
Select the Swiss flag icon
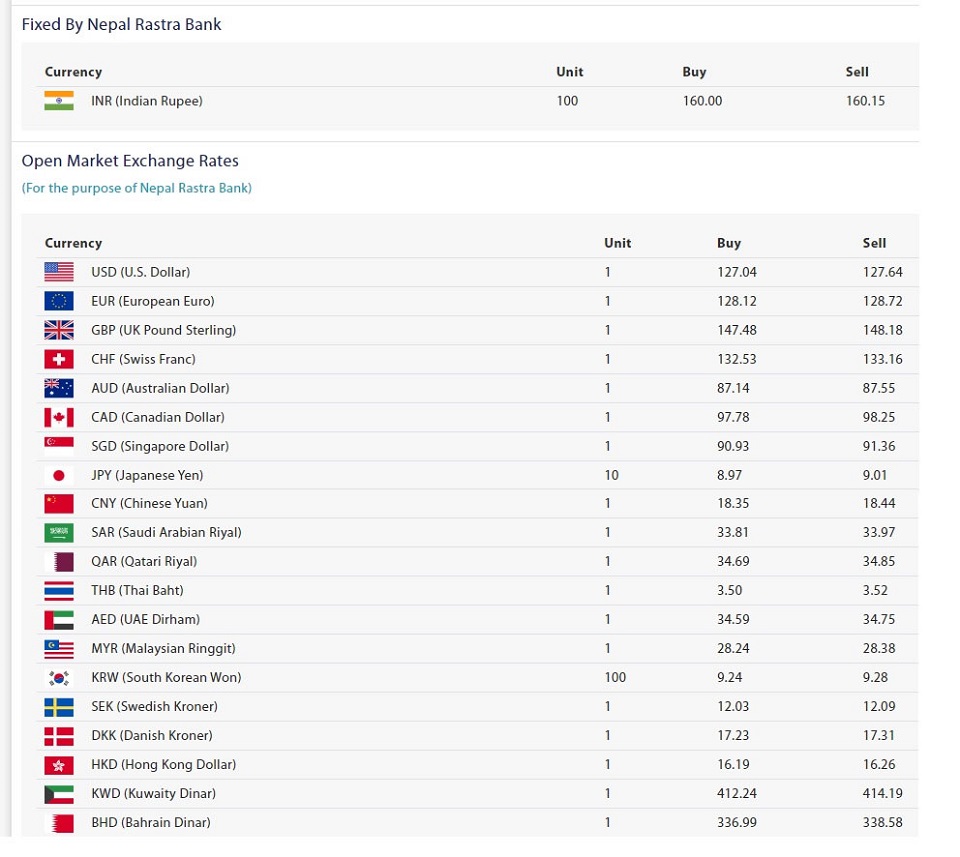59,359
